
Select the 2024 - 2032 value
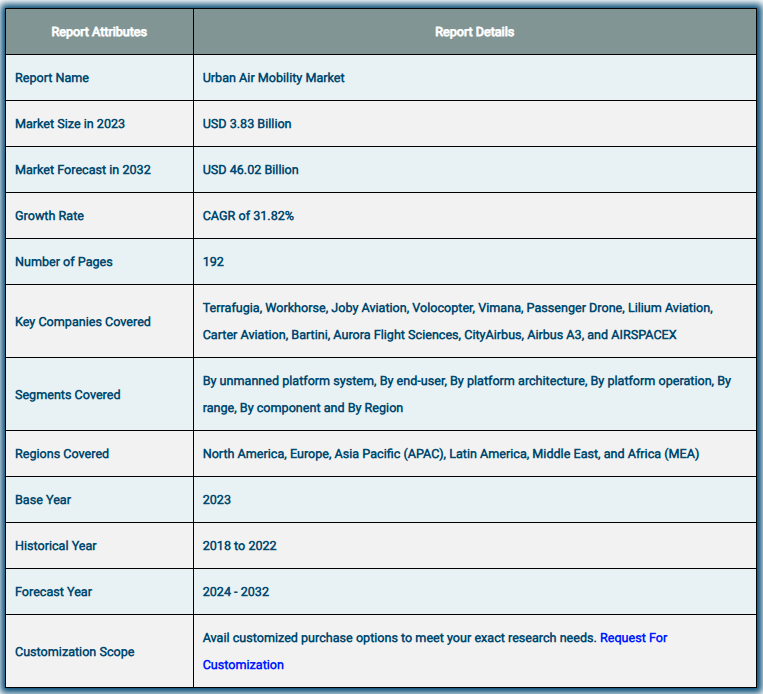[x=236, y=592]
